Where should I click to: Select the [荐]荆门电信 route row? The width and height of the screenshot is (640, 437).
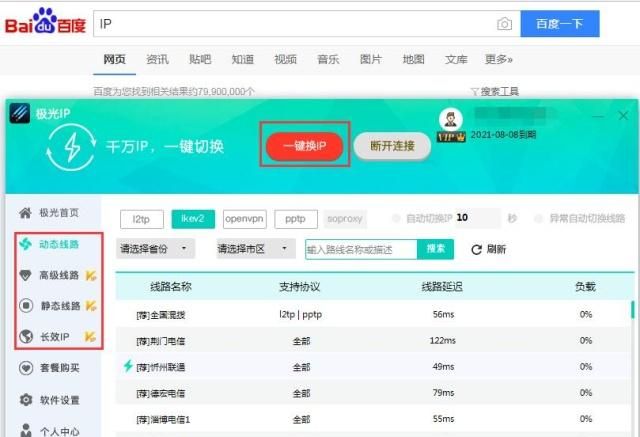pos(373,341)
